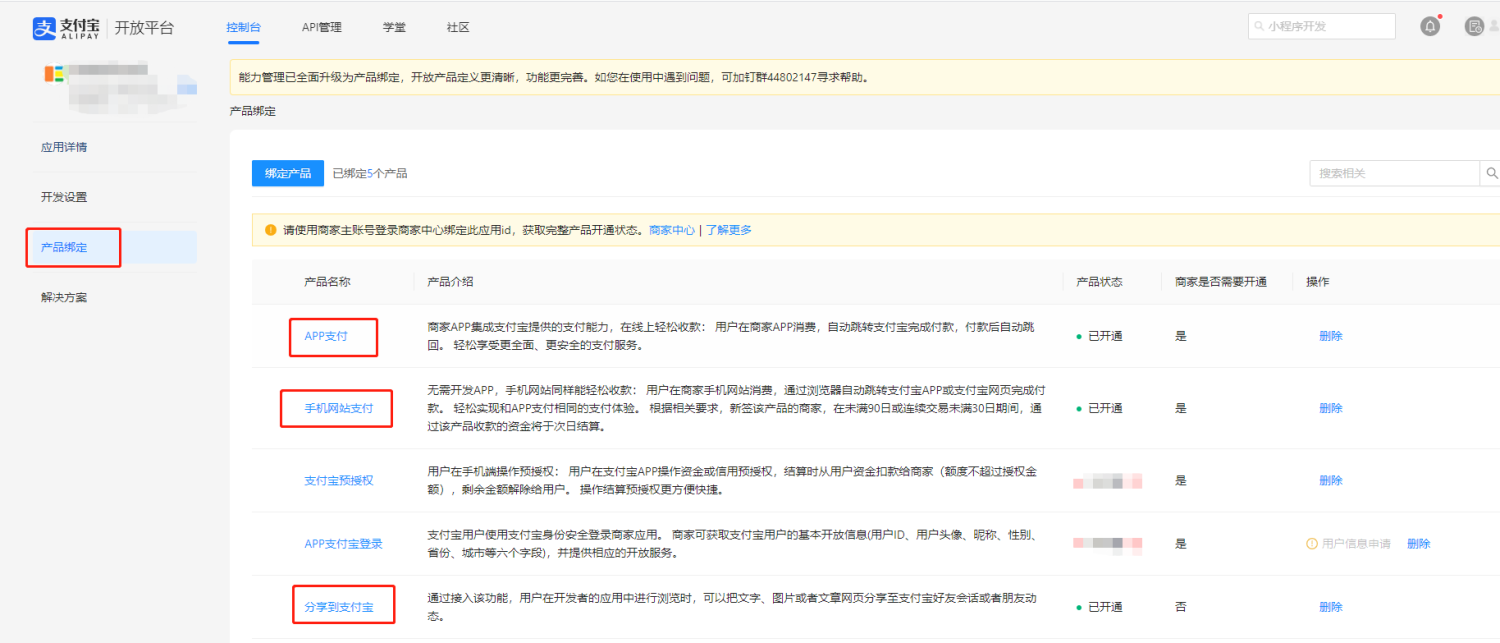Click the magnifier icon in the top search box
This screenshot has height=643, width=1500.
[x=1260, y=27]
